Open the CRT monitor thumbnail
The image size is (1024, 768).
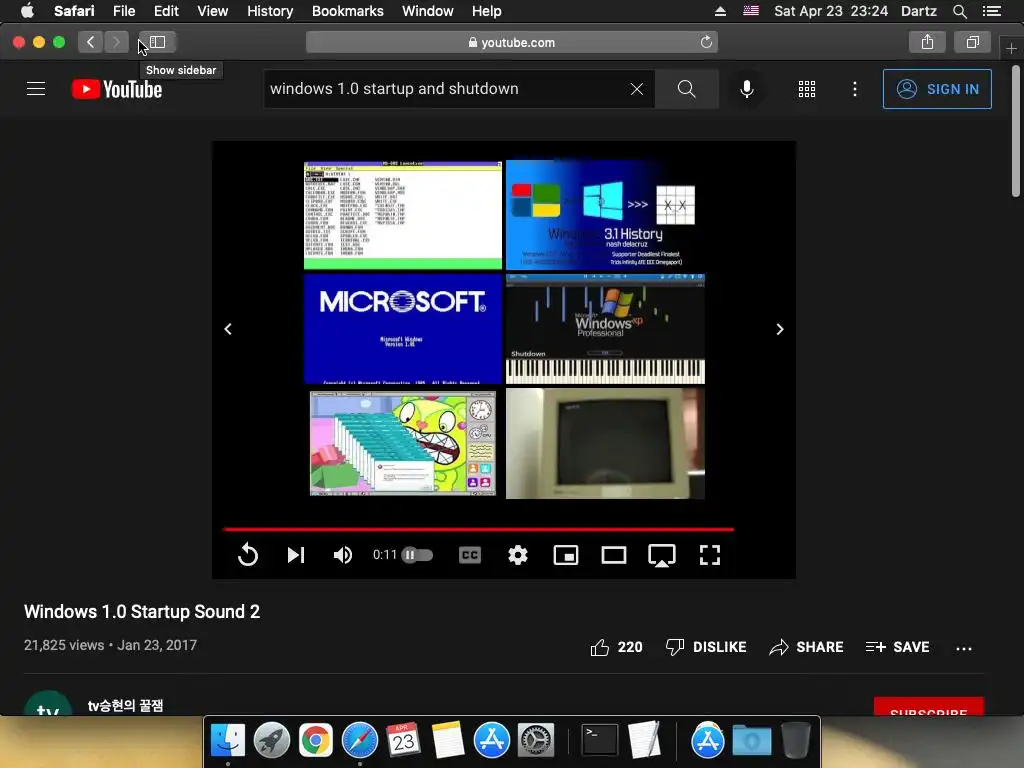click(605, 443)
